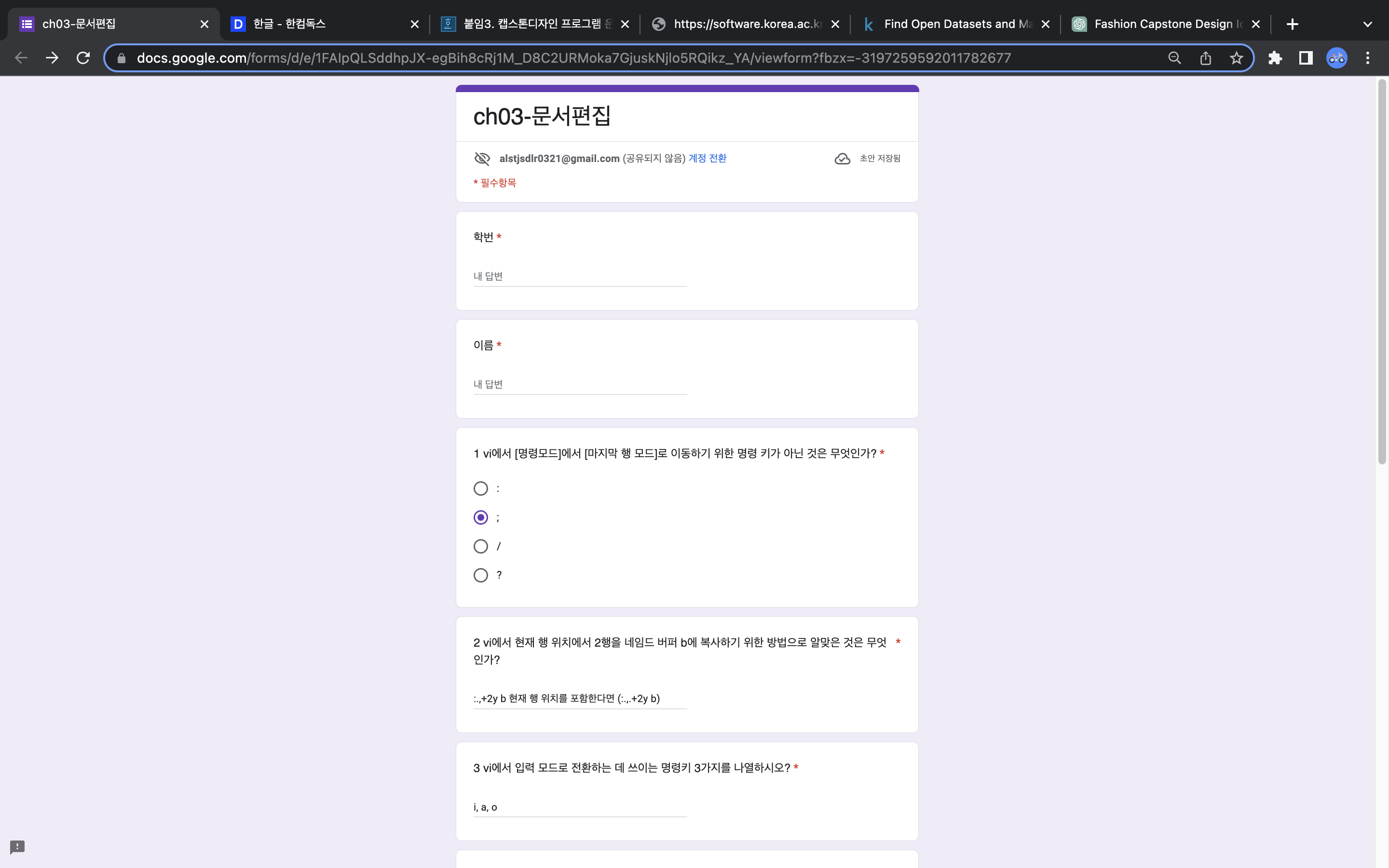The image size is (1389, 868).
Task: Bookmark this page with star icon
Action: (1236, 58)
